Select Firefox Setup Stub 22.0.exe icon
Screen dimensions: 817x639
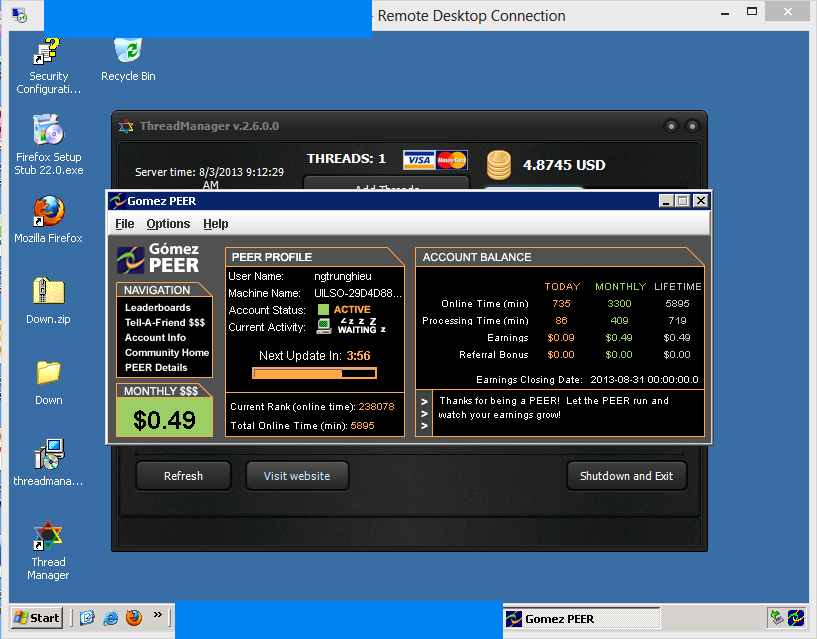pyautogui.click(x=48, y=144)
